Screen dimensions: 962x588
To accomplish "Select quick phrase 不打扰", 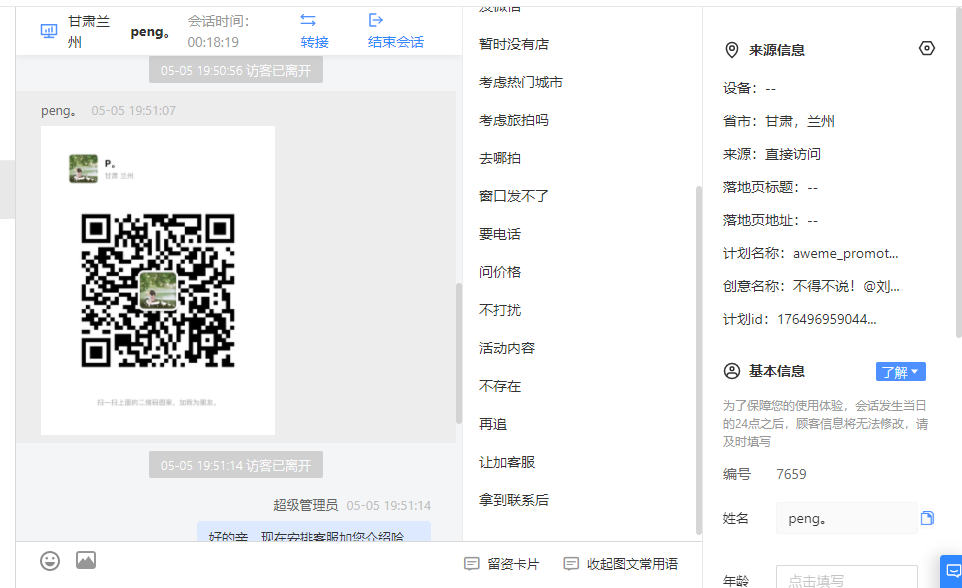I will (x=499, y=311).
